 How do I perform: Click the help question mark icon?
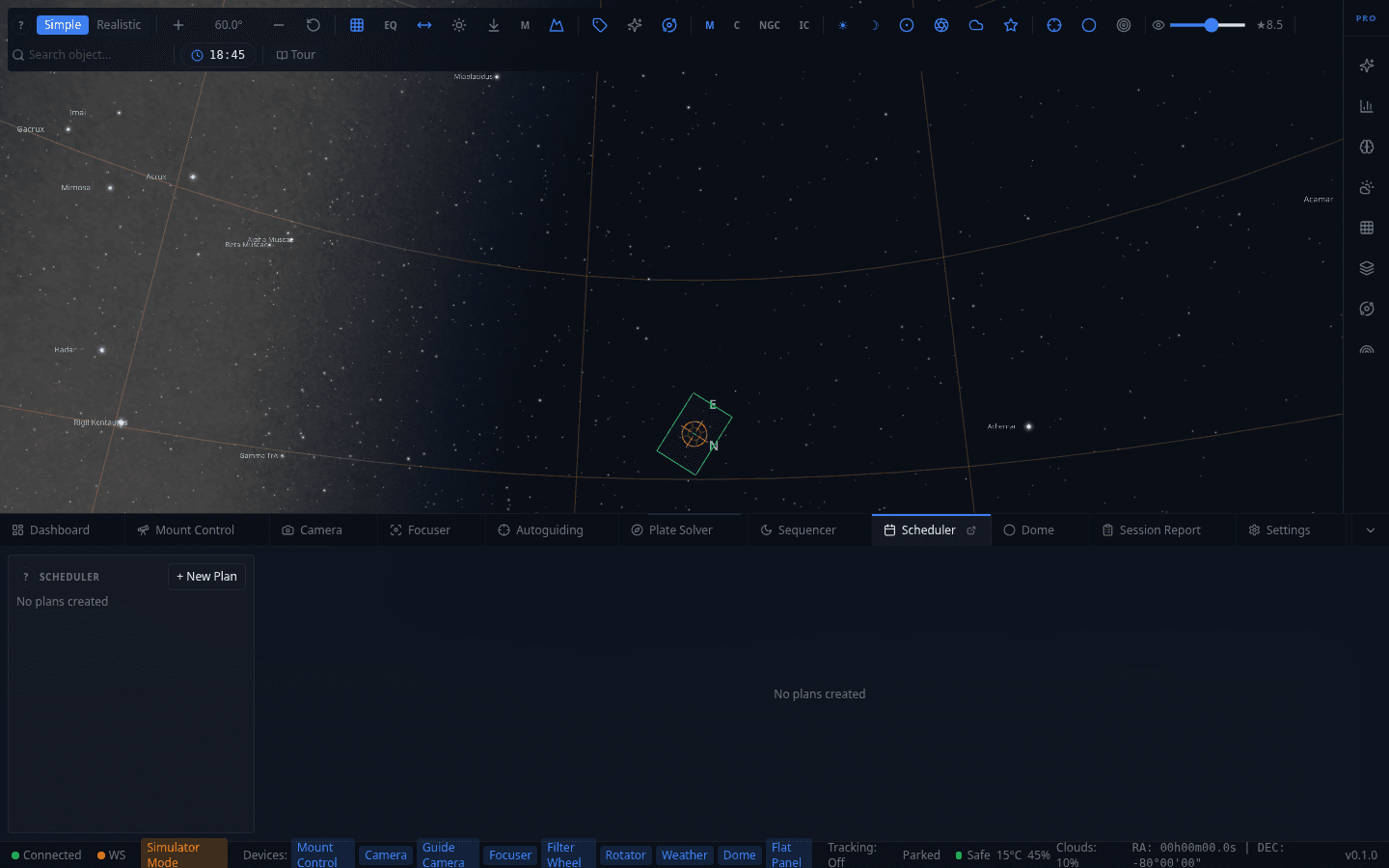pyautogui.click(x=21, y=25)
